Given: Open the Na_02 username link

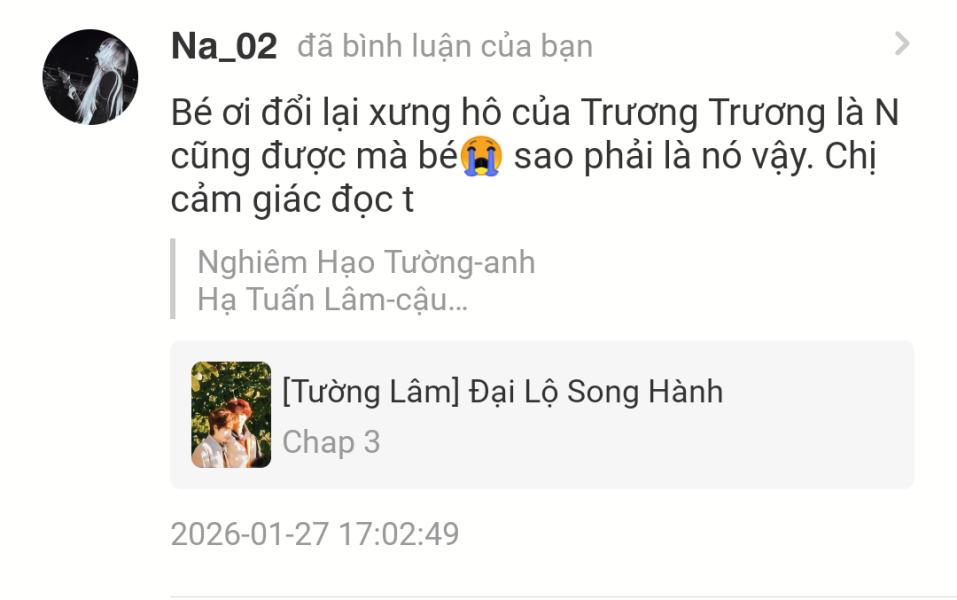Looking at the screenshot, I should [x=224, y=46].
